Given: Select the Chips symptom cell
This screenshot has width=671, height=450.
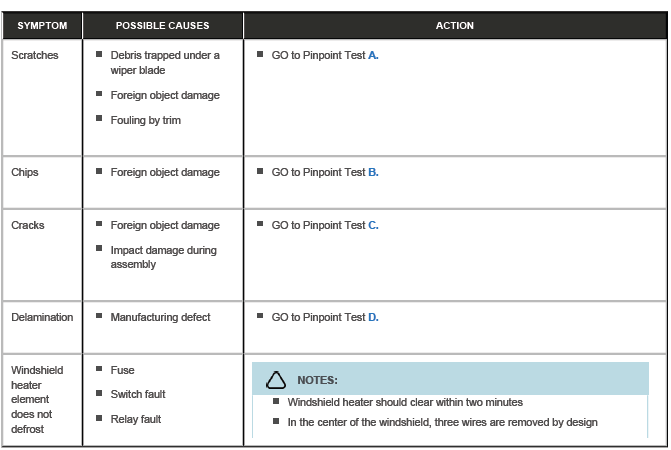Looking at the screenshot, I should tap(25, 173).
